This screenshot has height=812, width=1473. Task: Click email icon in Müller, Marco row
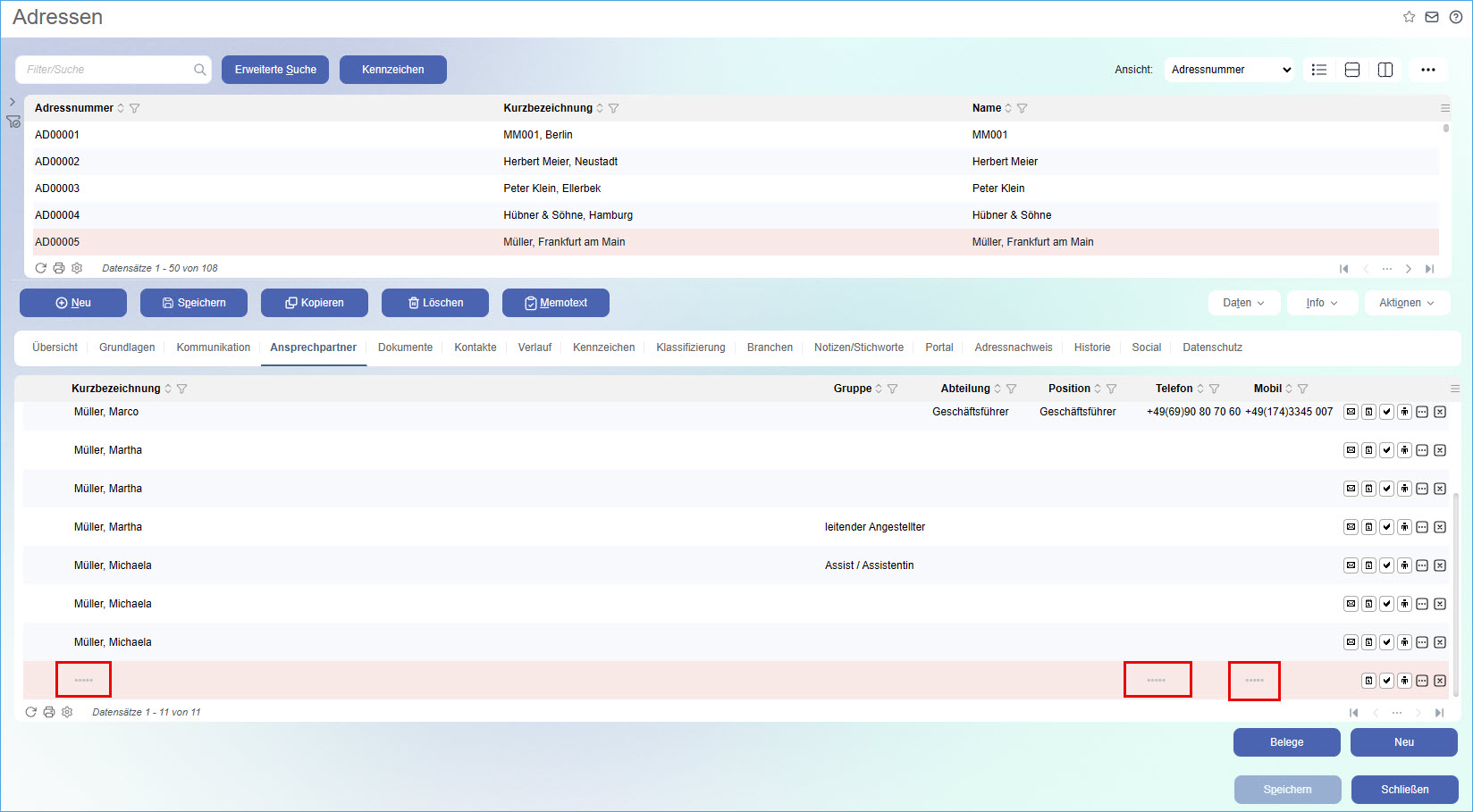coord(1351,412)
